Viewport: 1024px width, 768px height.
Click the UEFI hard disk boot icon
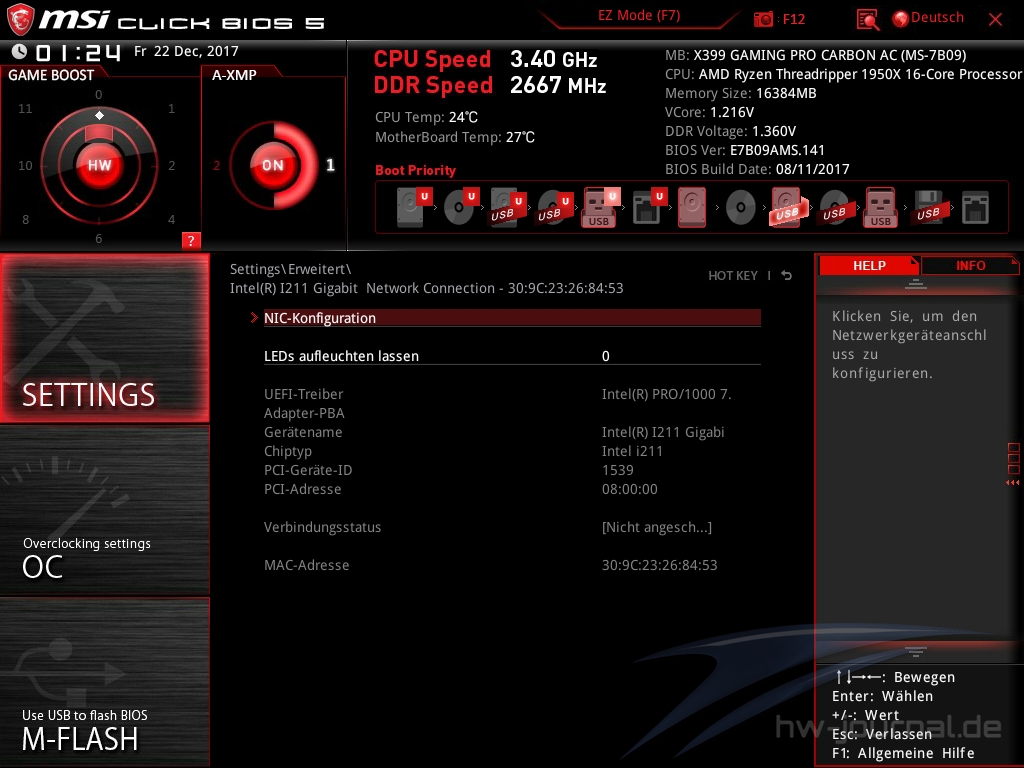(413, 207)
